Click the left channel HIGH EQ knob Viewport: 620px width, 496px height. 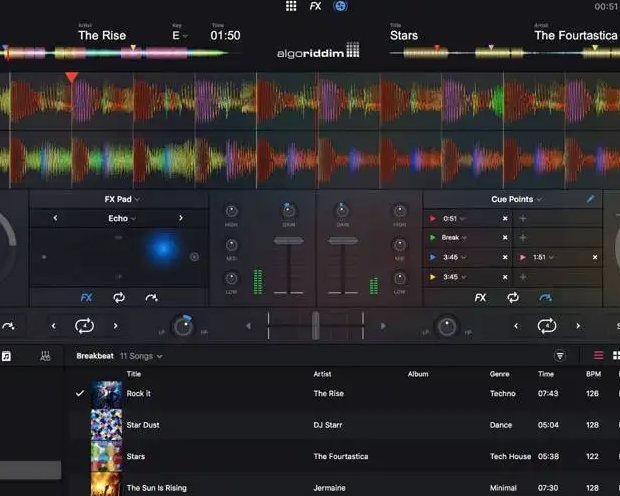click(231, 211)
